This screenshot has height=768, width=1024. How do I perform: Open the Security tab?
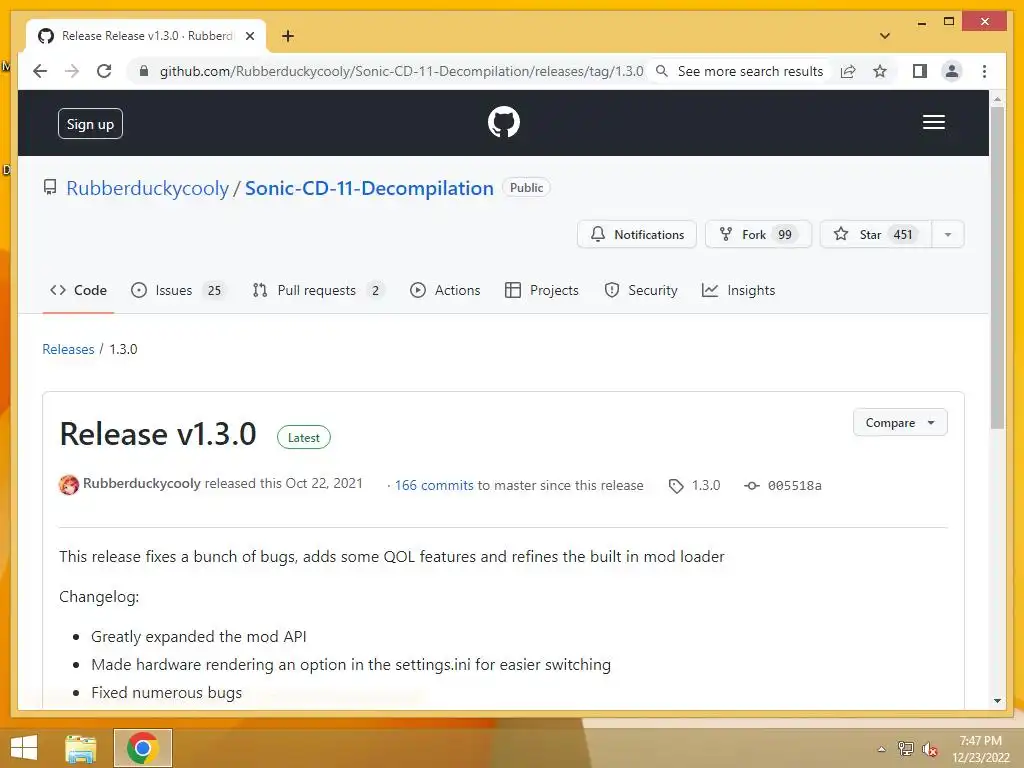(641, 290)
